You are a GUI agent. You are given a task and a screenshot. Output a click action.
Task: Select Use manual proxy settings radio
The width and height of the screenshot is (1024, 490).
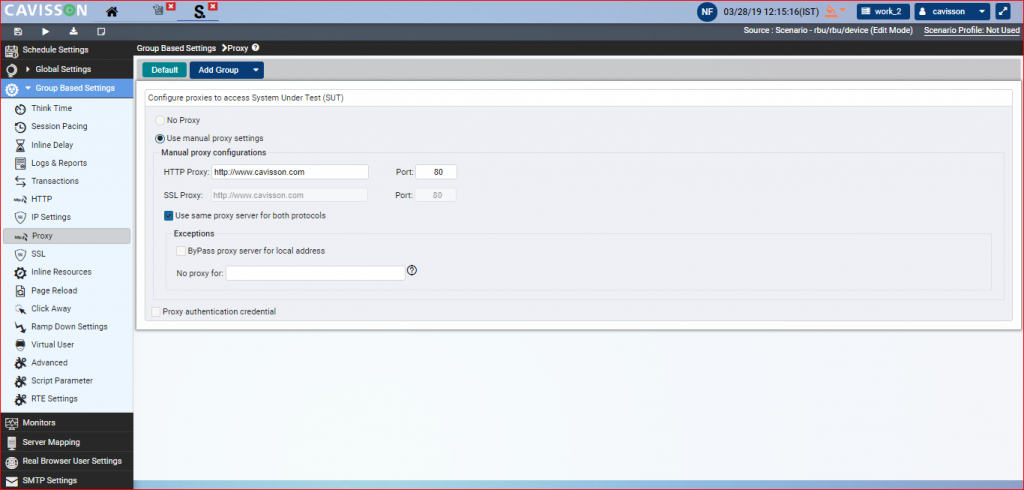click(x=159, y=139)
